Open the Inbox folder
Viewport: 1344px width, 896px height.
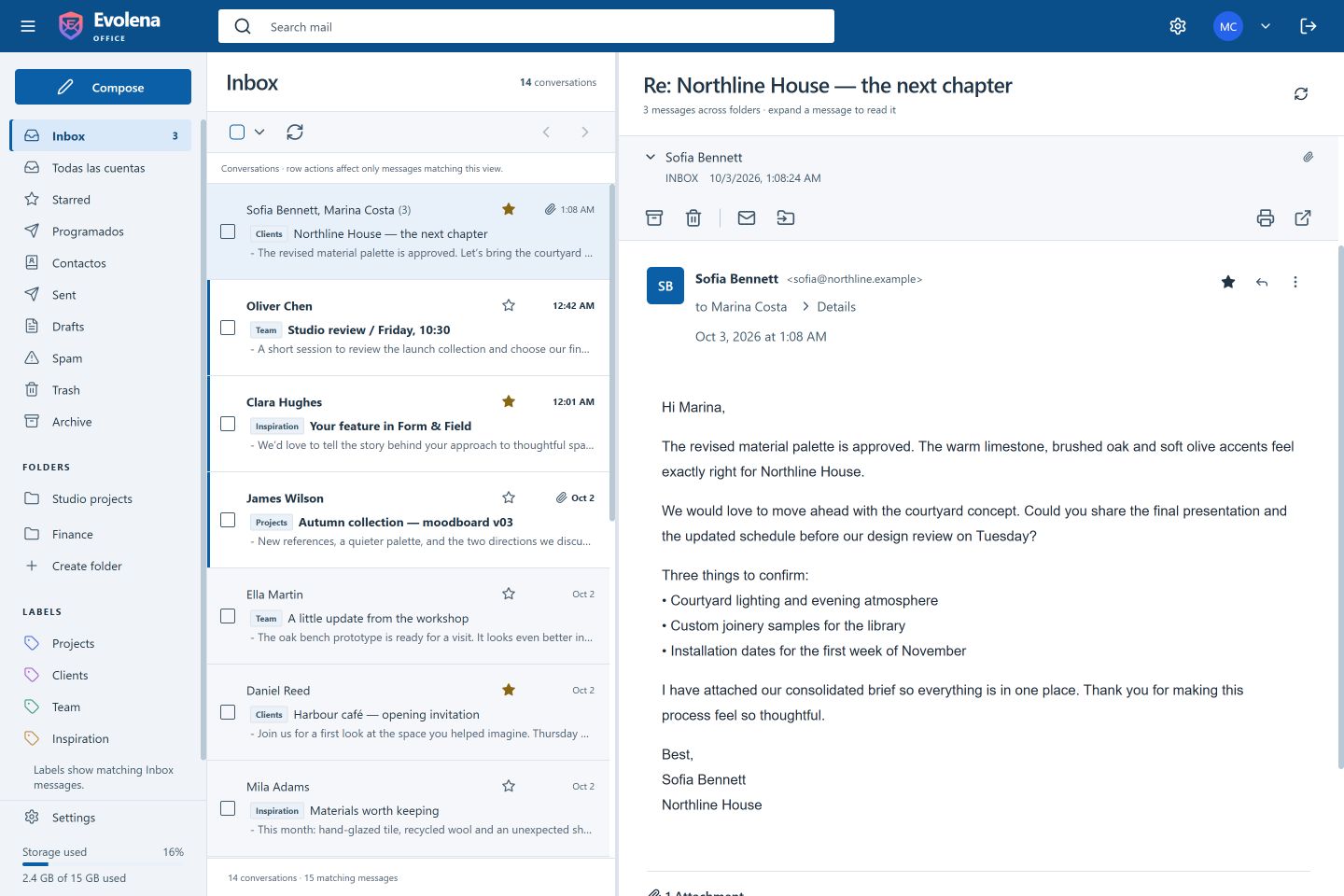click(101, 135)
